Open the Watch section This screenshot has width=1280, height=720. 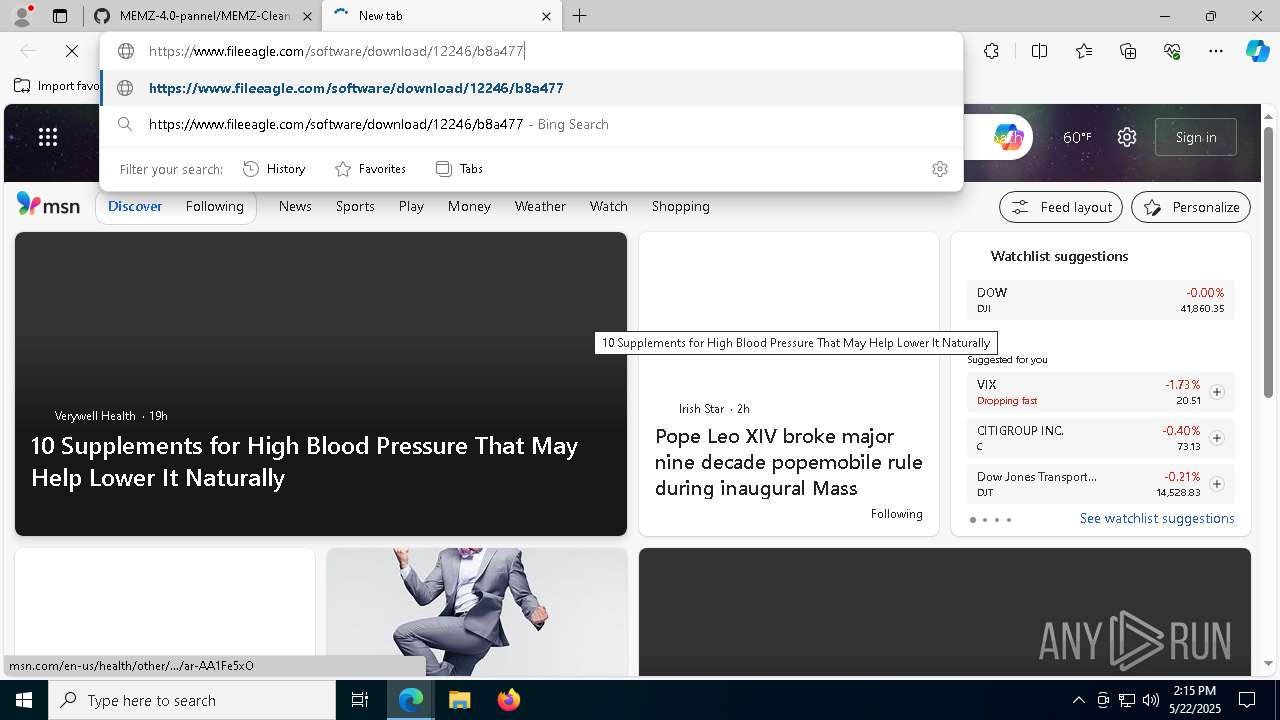(x=609, y=206)
